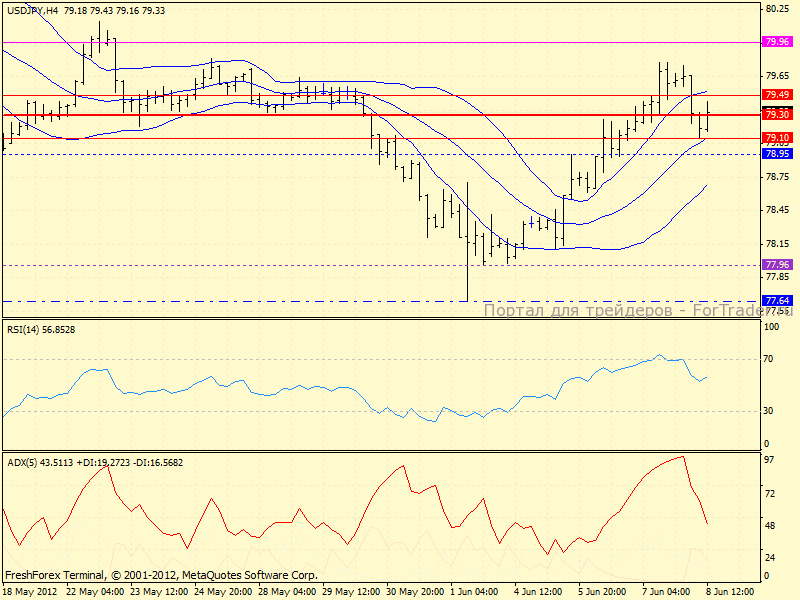Click the red 79.49 price tag
The width and height of the screenshot is (800, 600).
pos(777,94)
